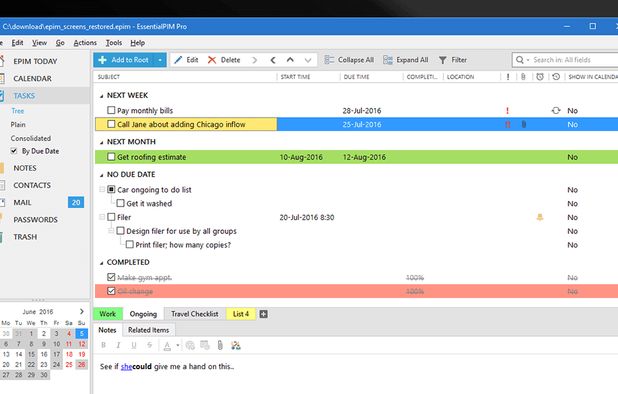This screenshot has width=618, height=394.
Task: Switch to the Ongoing list tab
Action: (x=143, y=314)
